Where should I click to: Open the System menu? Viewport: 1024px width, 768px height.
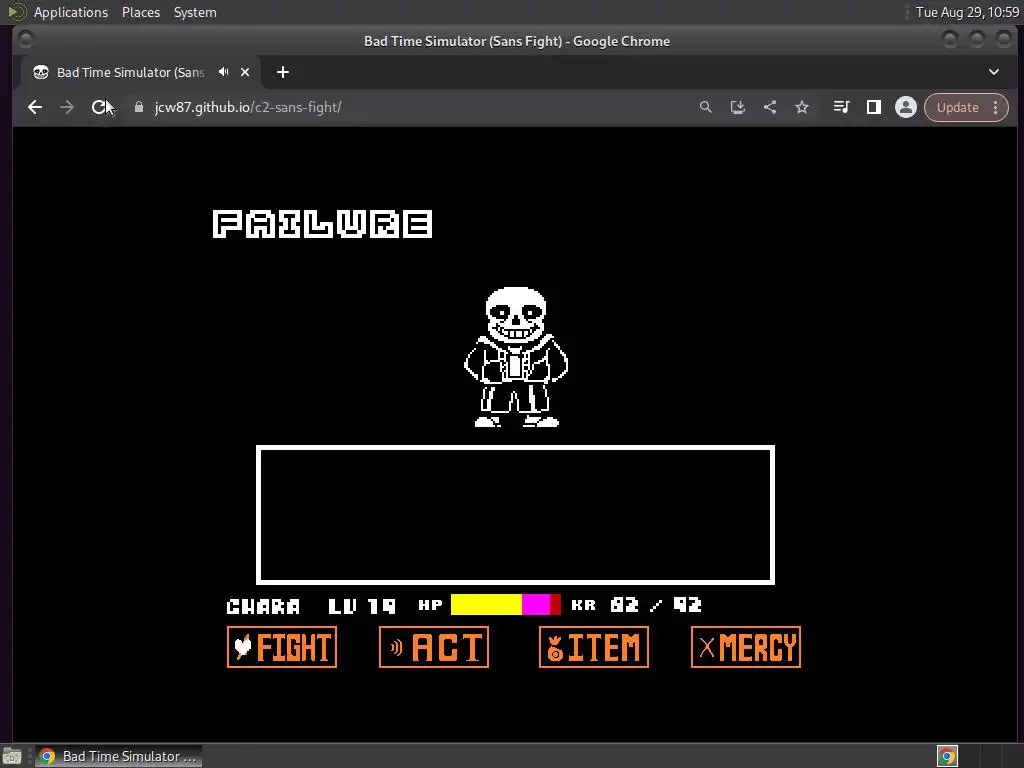(195, 12)
